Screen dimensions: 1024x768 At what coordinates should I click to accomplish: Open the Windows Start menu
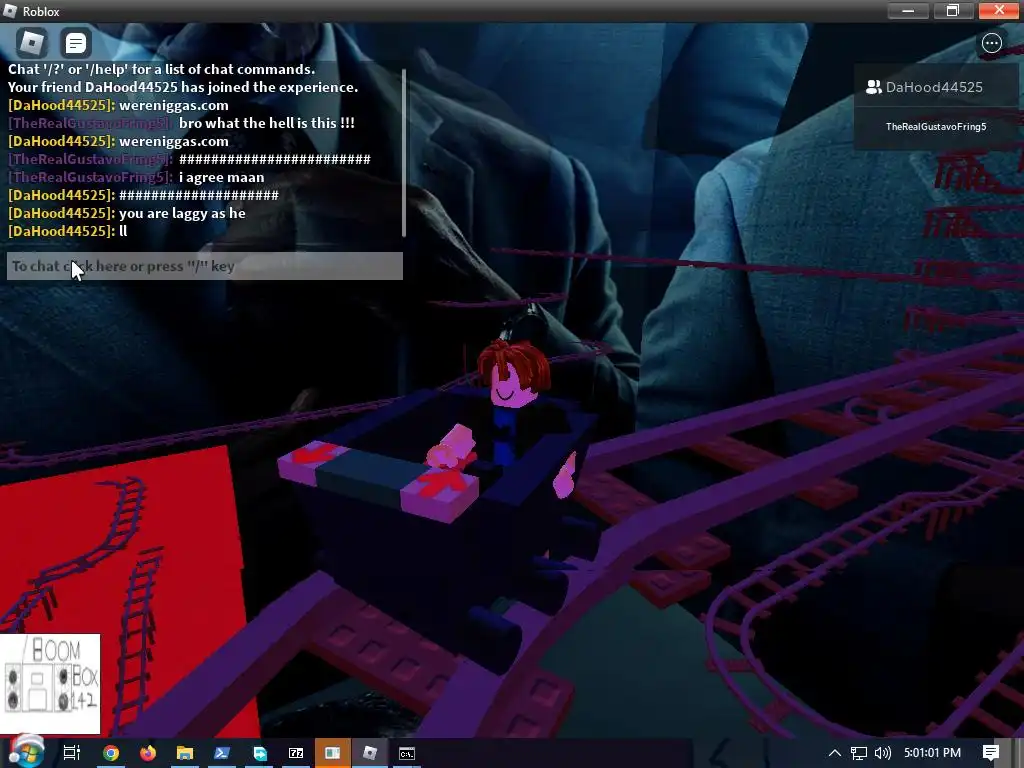click(x=26, y=752)
